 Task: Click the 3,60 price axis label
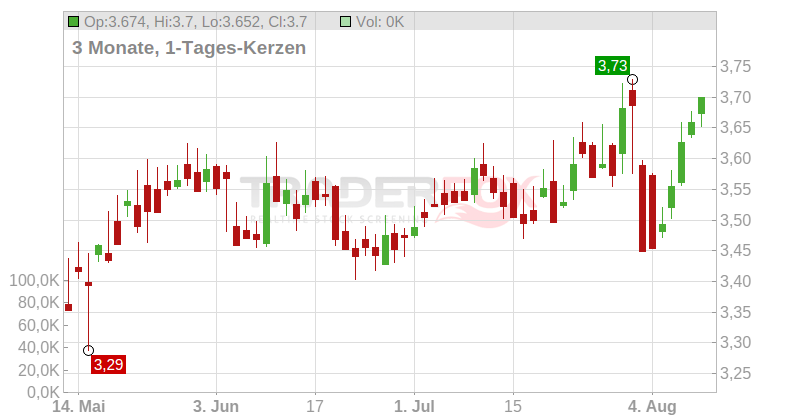pyautogui.click(x=735, y=159)
